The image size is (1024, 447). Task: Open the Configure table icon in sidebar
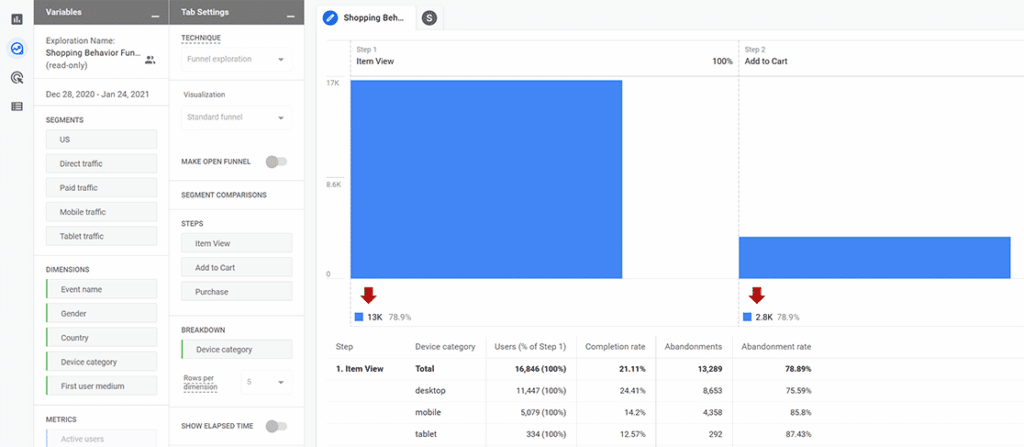[17, 107]
